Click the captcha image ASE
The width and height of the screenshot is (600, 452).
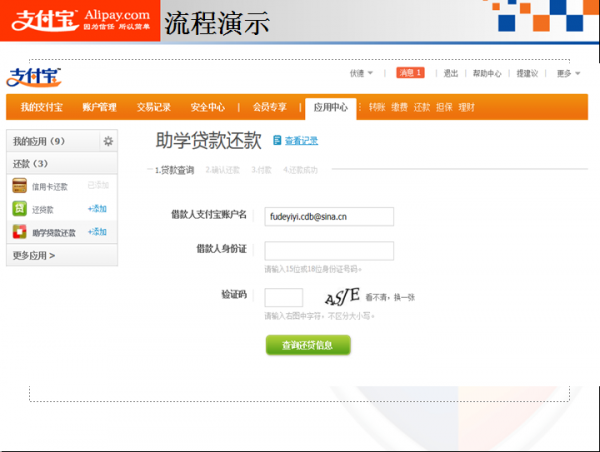coord(342,297)
